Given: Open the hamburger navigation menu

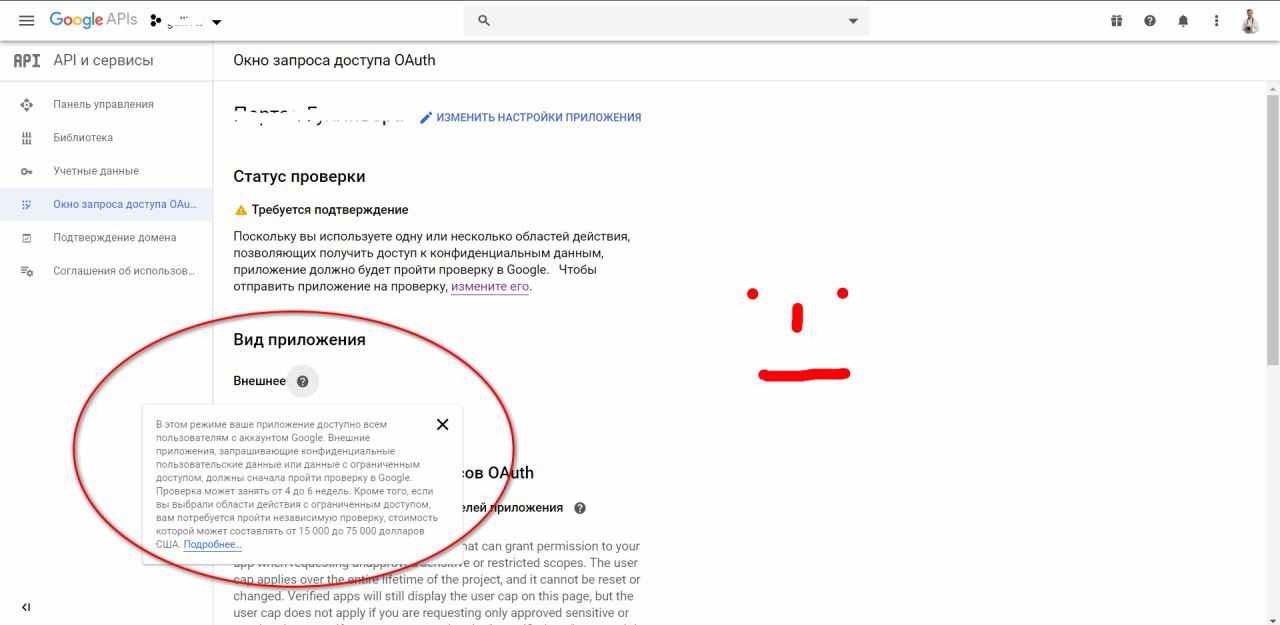Looking at the screenshot, I should coord(27,20).
